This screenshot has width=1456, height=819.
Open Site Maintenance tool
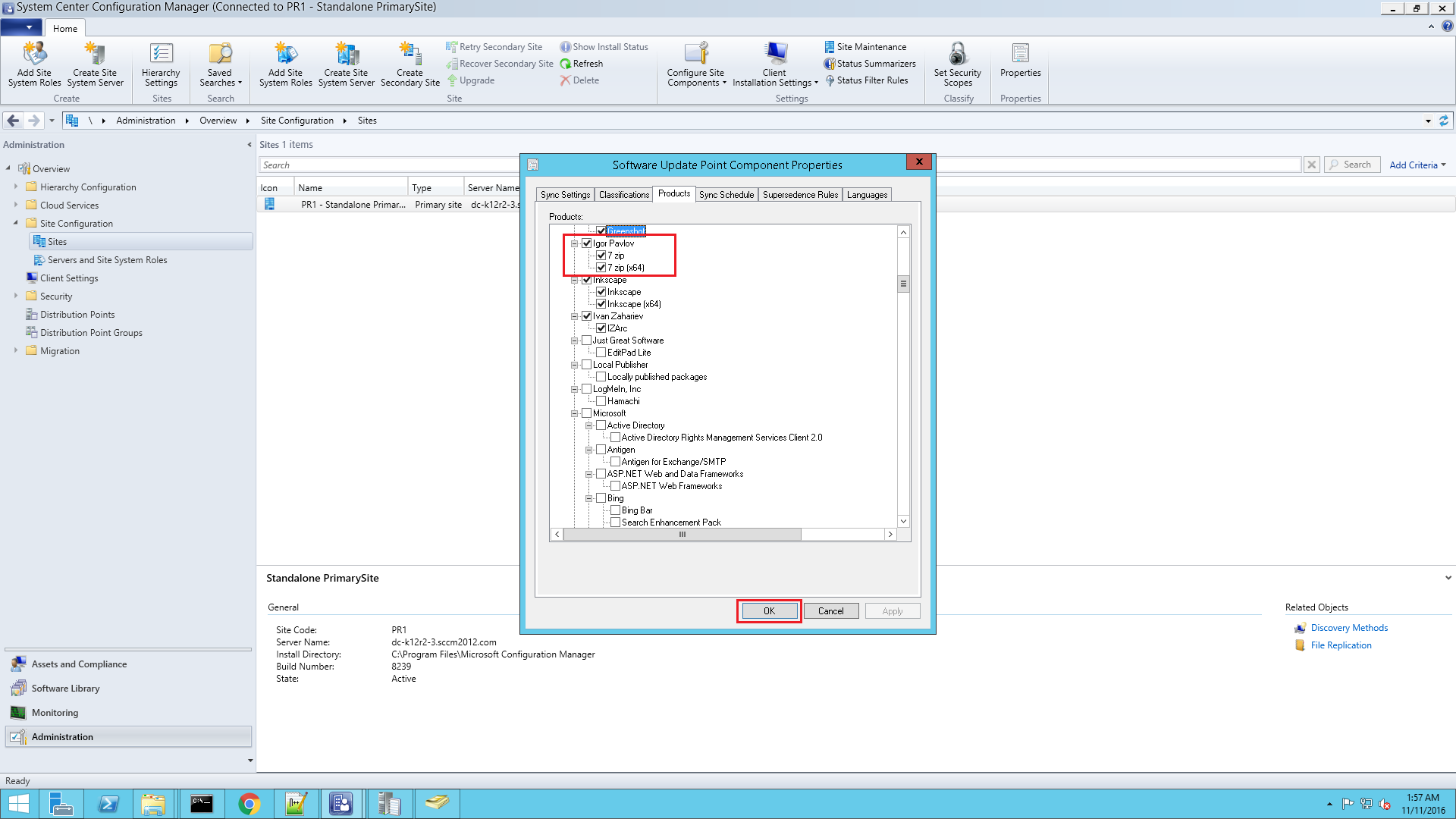871,47
